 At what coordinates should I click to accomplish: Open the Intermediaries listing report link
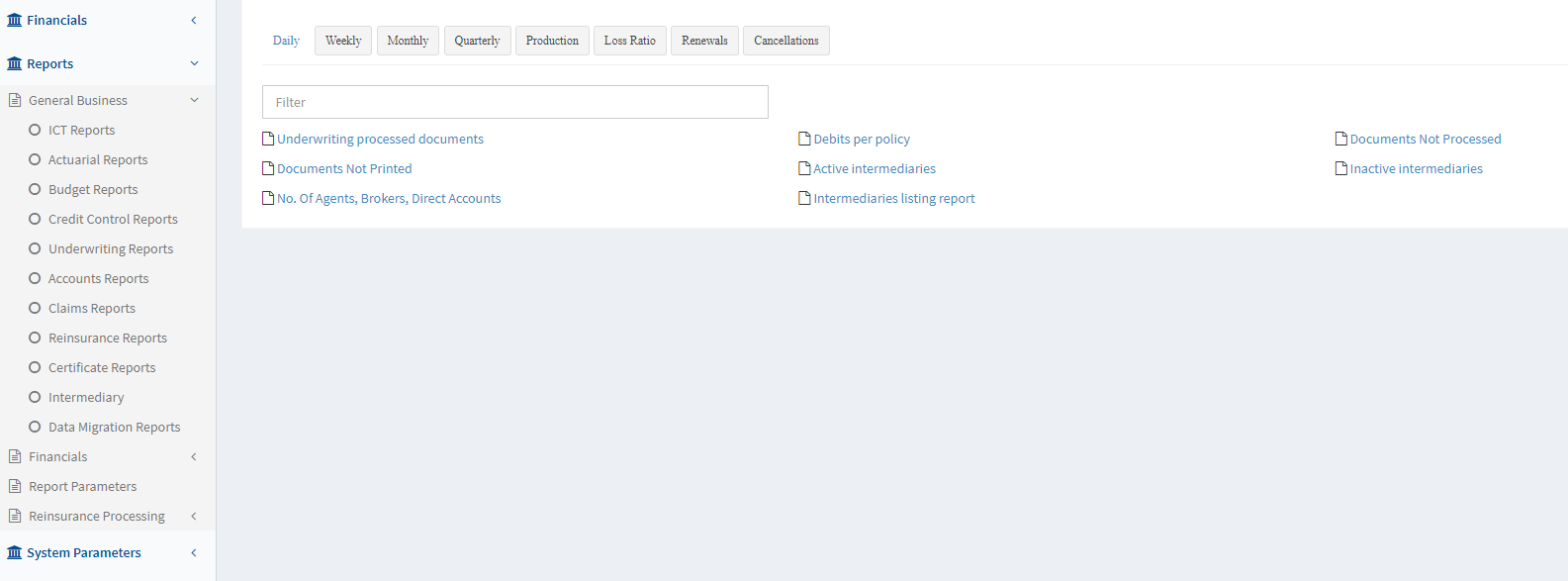893,198
